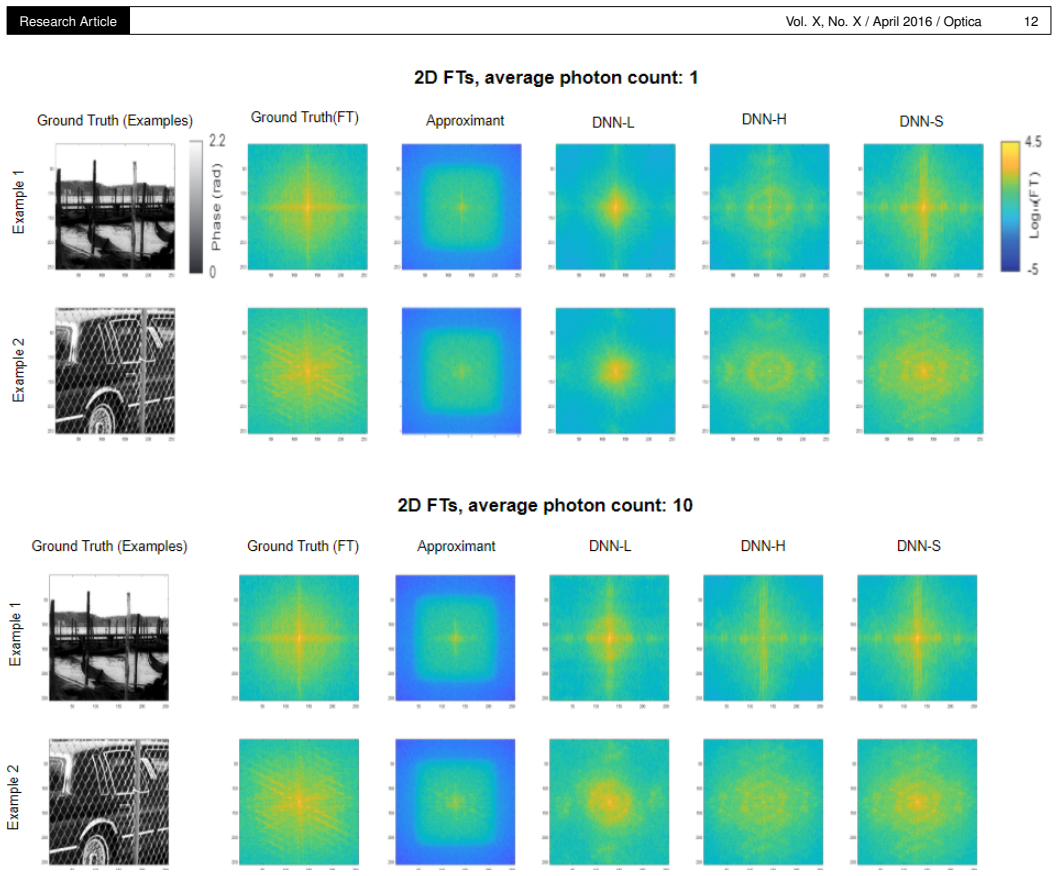Open Example 1 Ground Truth FT plot, photon count 1
The image size is (1058, 876).
pyautogui.click(x=308, y=207)
